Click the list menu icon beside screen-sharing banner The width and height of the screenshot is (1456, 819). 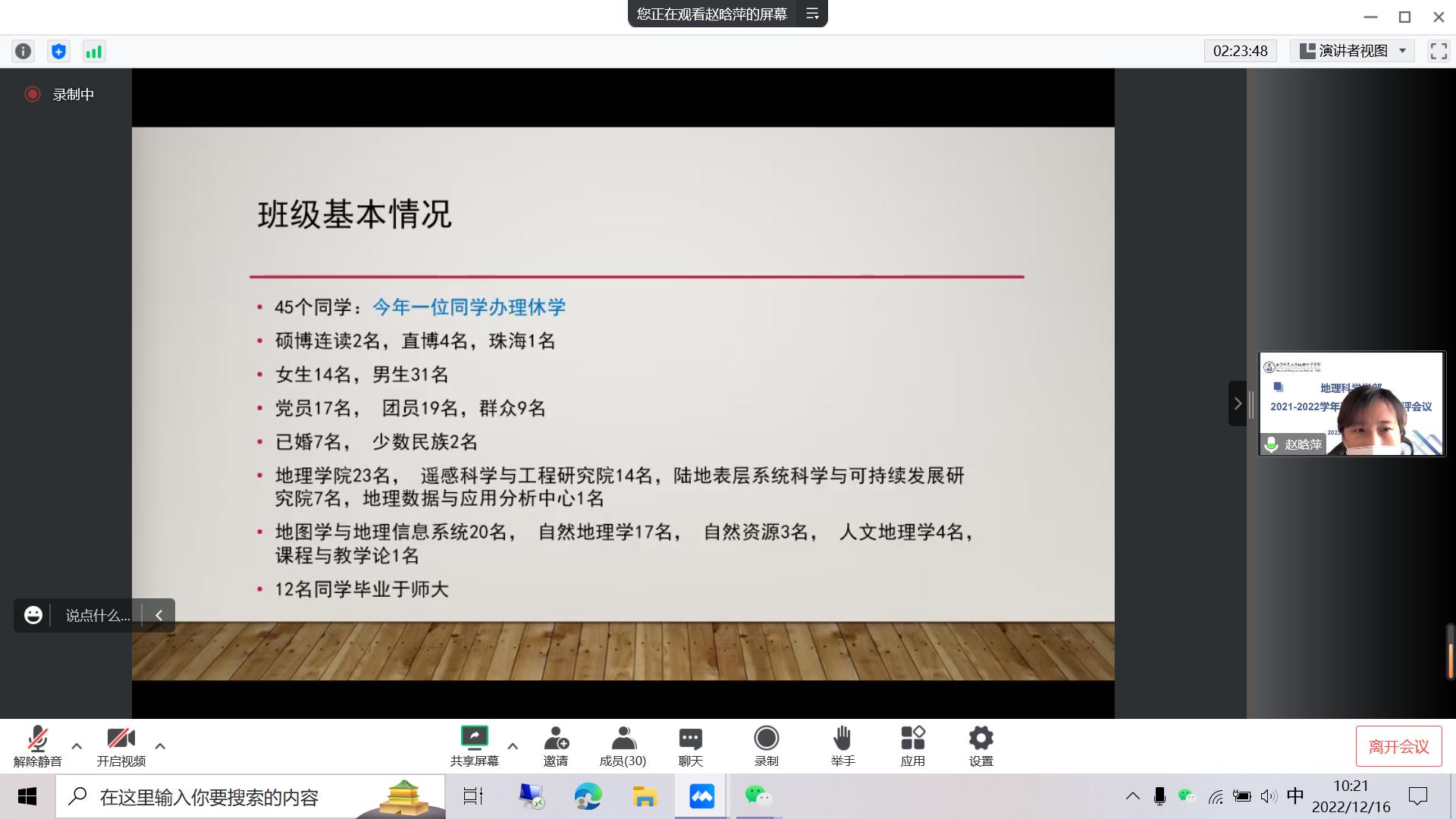[x=812, y=14]
